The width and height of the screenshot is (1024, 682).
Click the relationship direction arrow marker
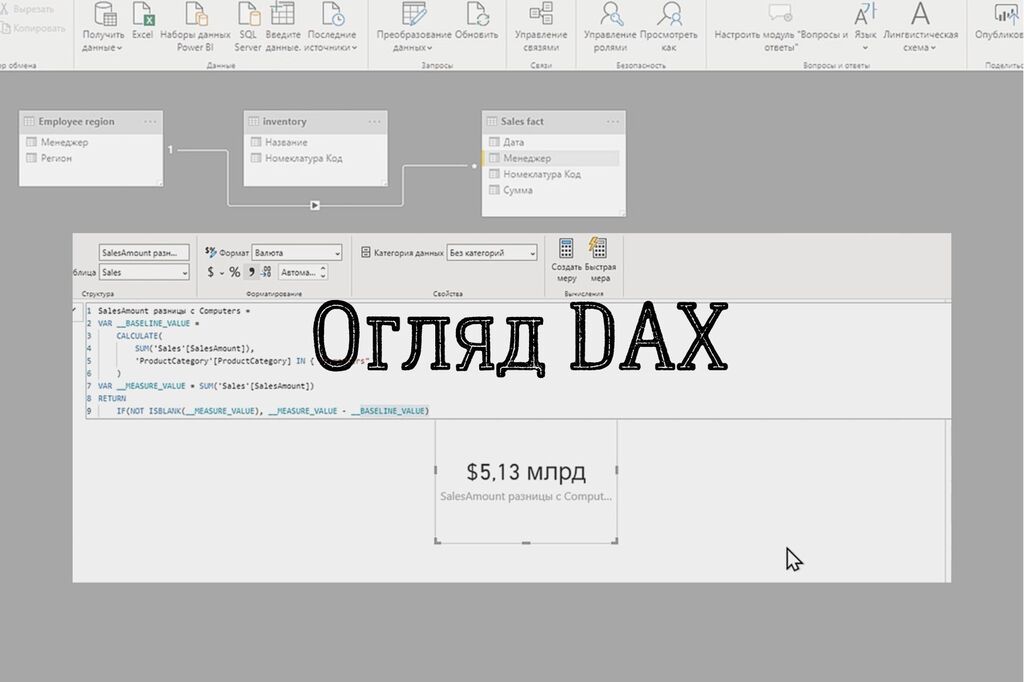(x=315, y=205)
